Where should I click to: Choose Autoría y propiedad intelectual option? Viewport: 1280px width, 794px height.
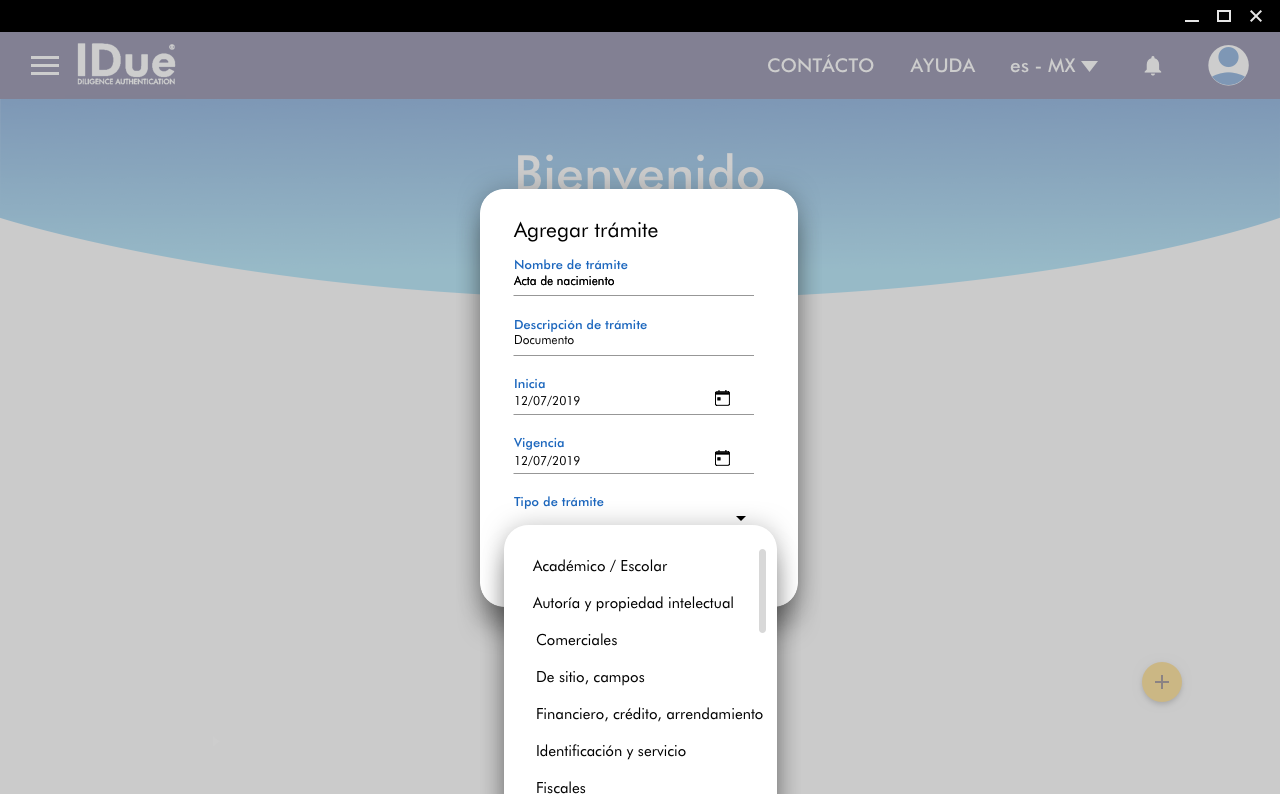(x=633, y=603)
